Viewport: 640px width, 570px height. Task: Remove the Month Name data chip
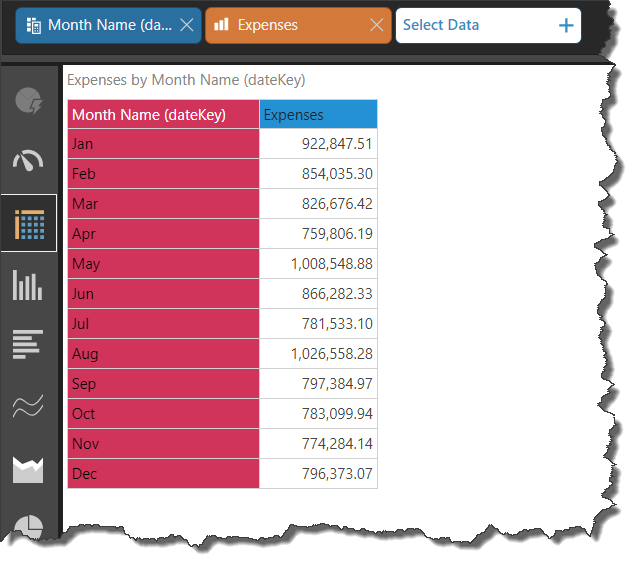[186, 26]
